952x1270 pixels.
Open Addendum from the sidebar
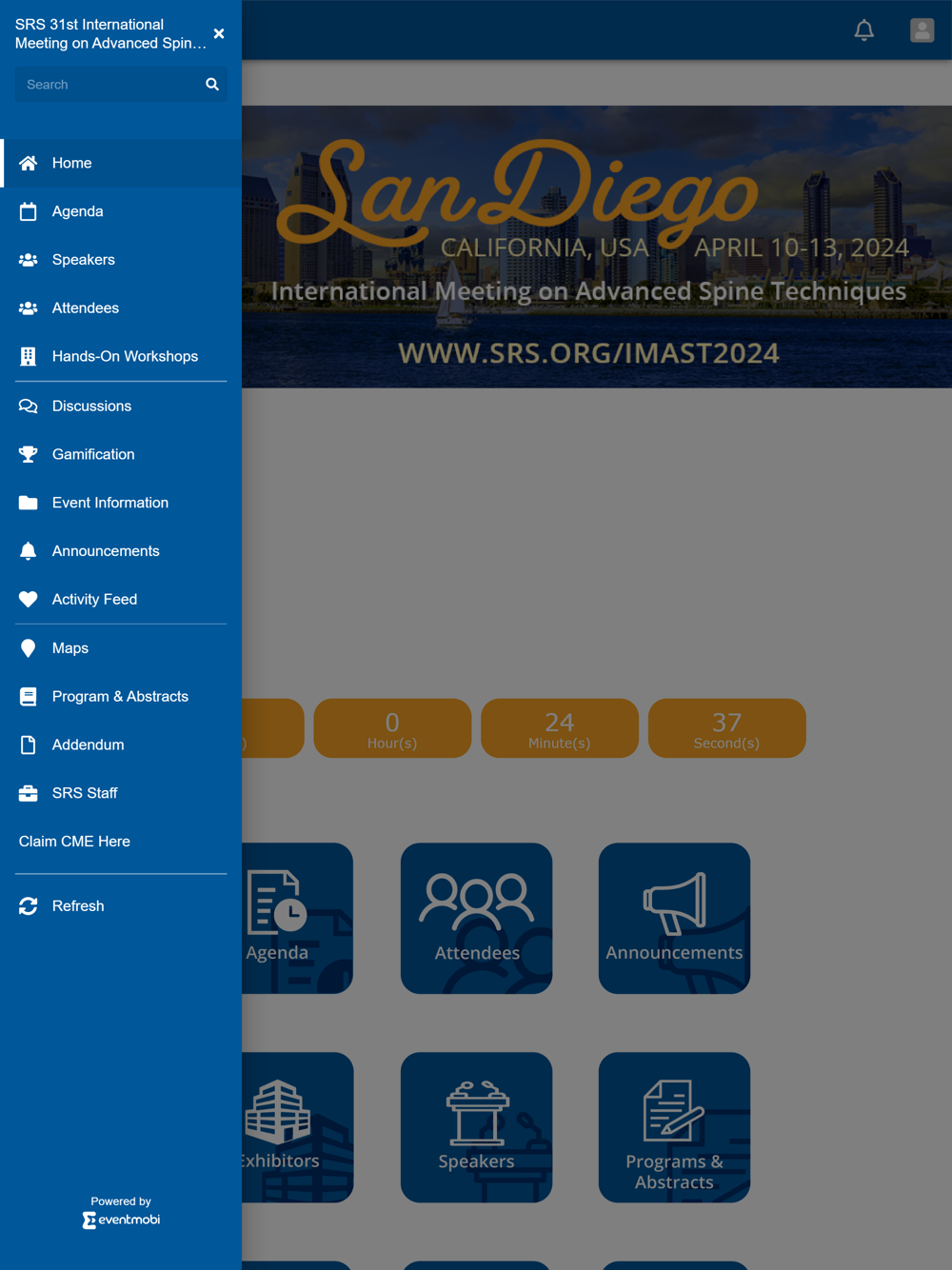(121, 745)
